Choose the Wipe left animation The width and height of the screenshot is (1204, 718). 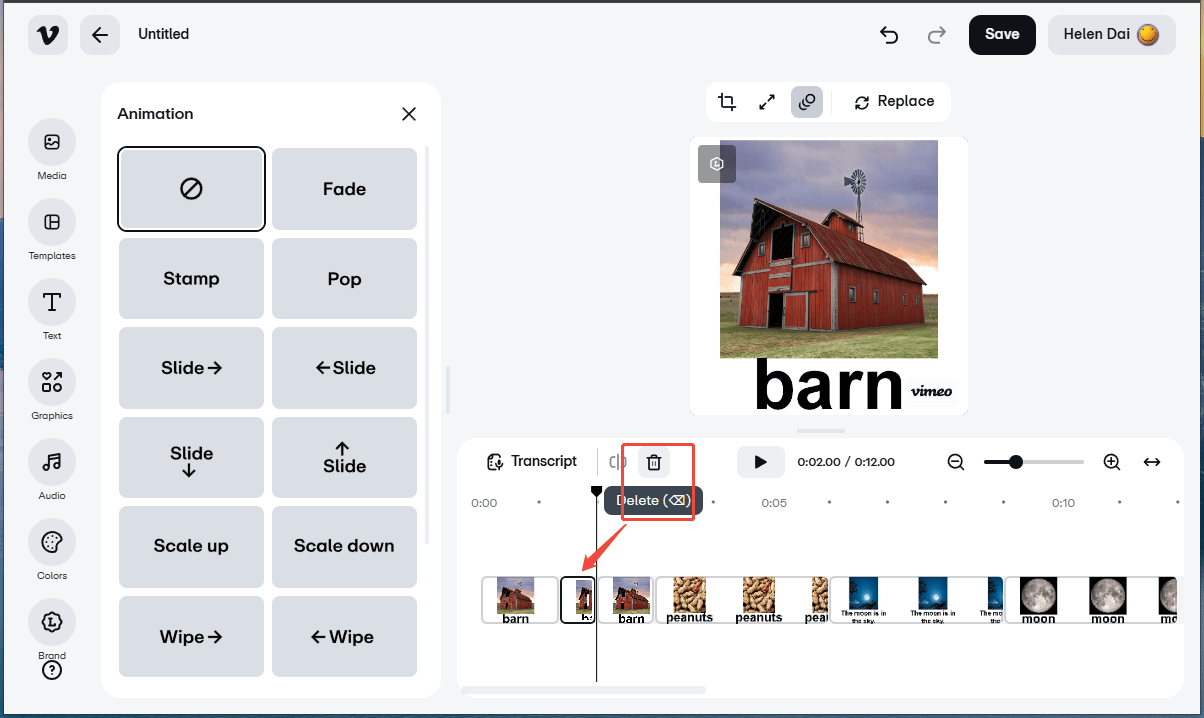click(344, 636)
